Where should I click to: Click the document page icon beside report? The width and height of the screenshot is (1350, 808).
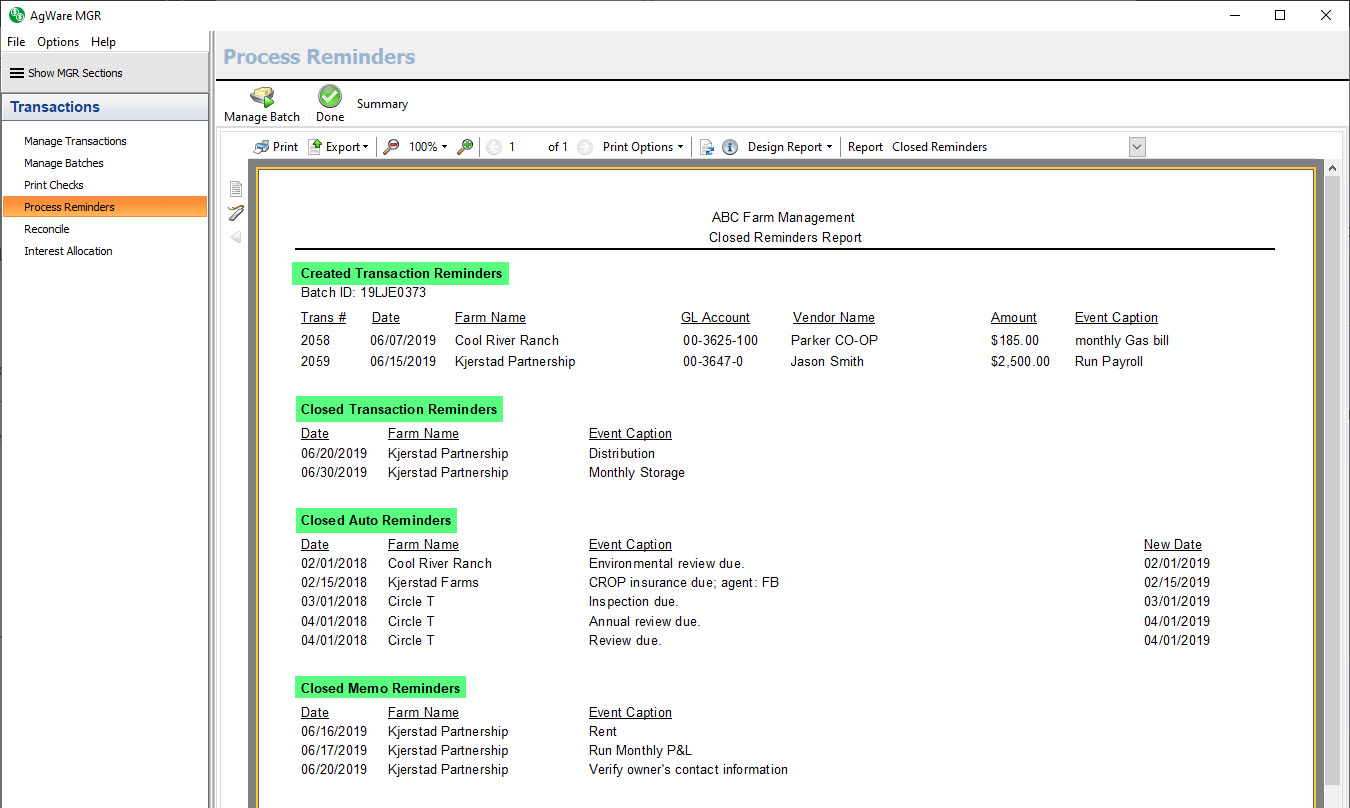click(236, 189)
